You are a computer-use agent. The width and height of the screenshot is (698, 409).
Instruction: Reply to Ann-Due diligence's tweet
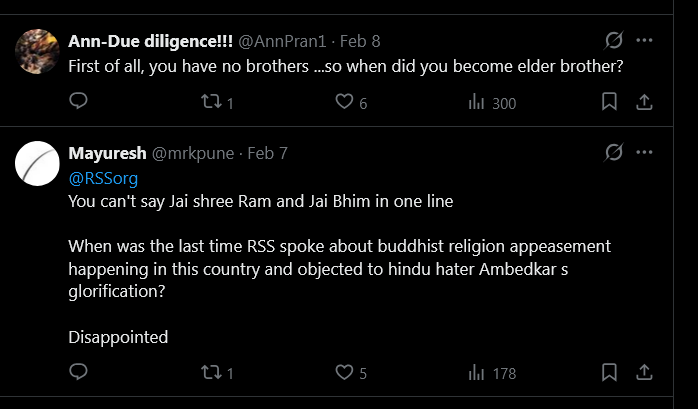click(79, 102)
